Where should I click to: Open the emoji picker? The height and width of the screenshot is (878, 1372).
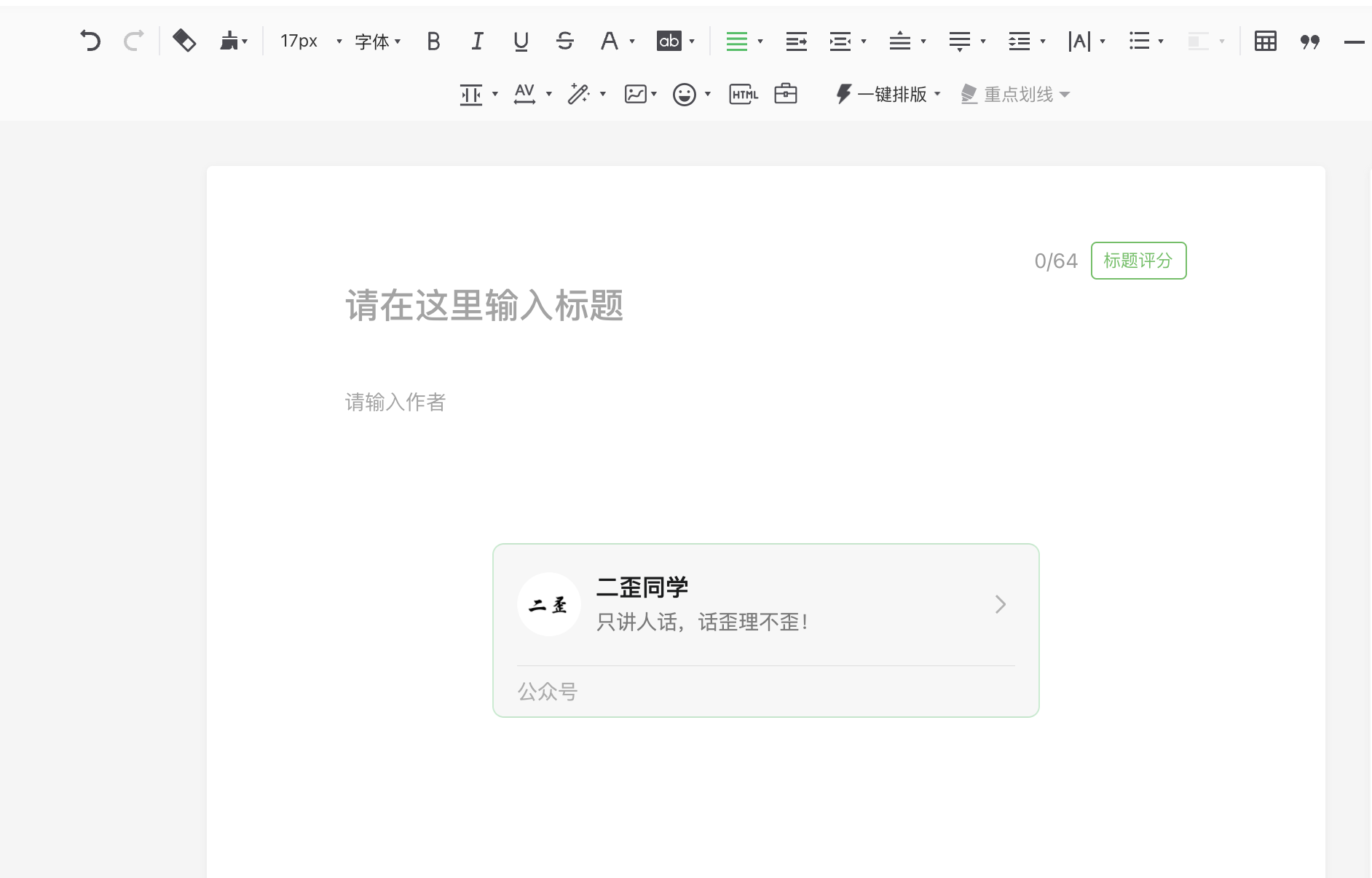pyautogui.click(x=685, y=94)
